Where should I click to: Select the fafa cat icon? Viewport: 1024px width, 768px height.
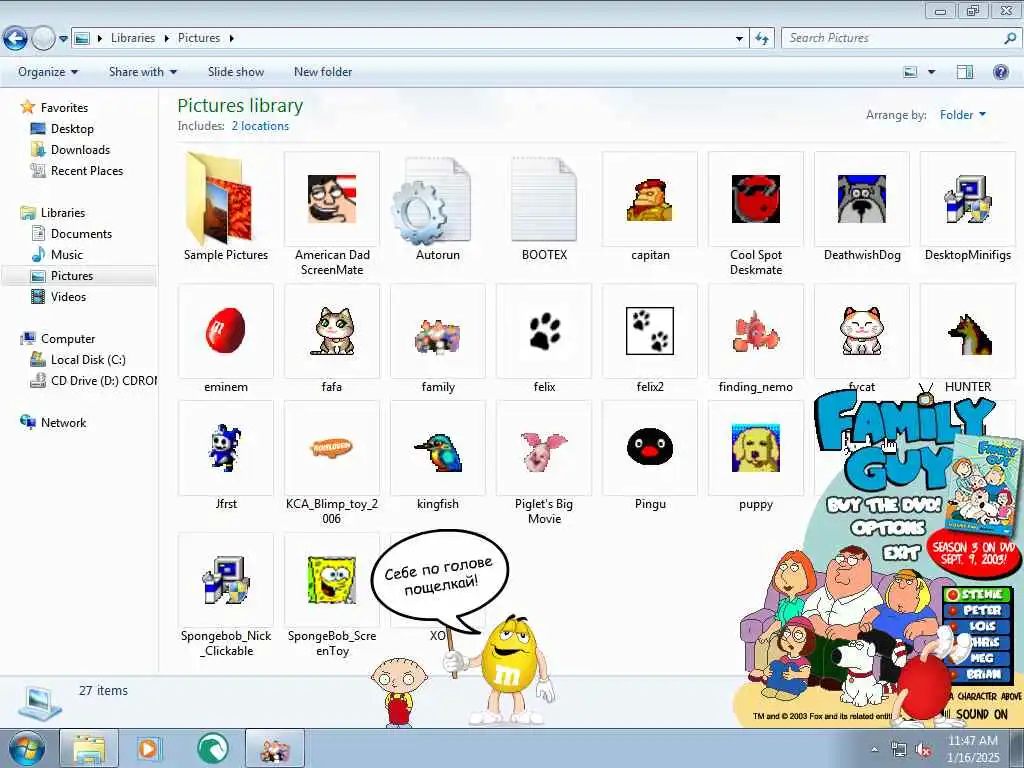click(332, 331)
